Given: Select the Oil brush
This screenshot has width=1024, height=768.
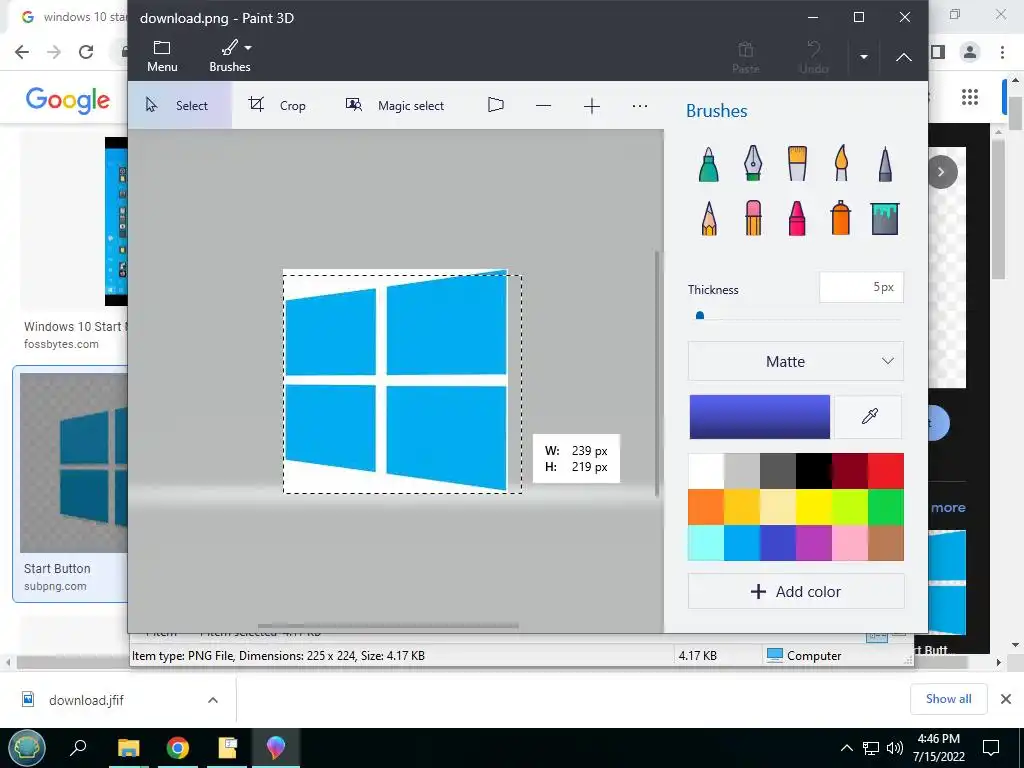Looking at the screenshot, I should tap(797, 163).
